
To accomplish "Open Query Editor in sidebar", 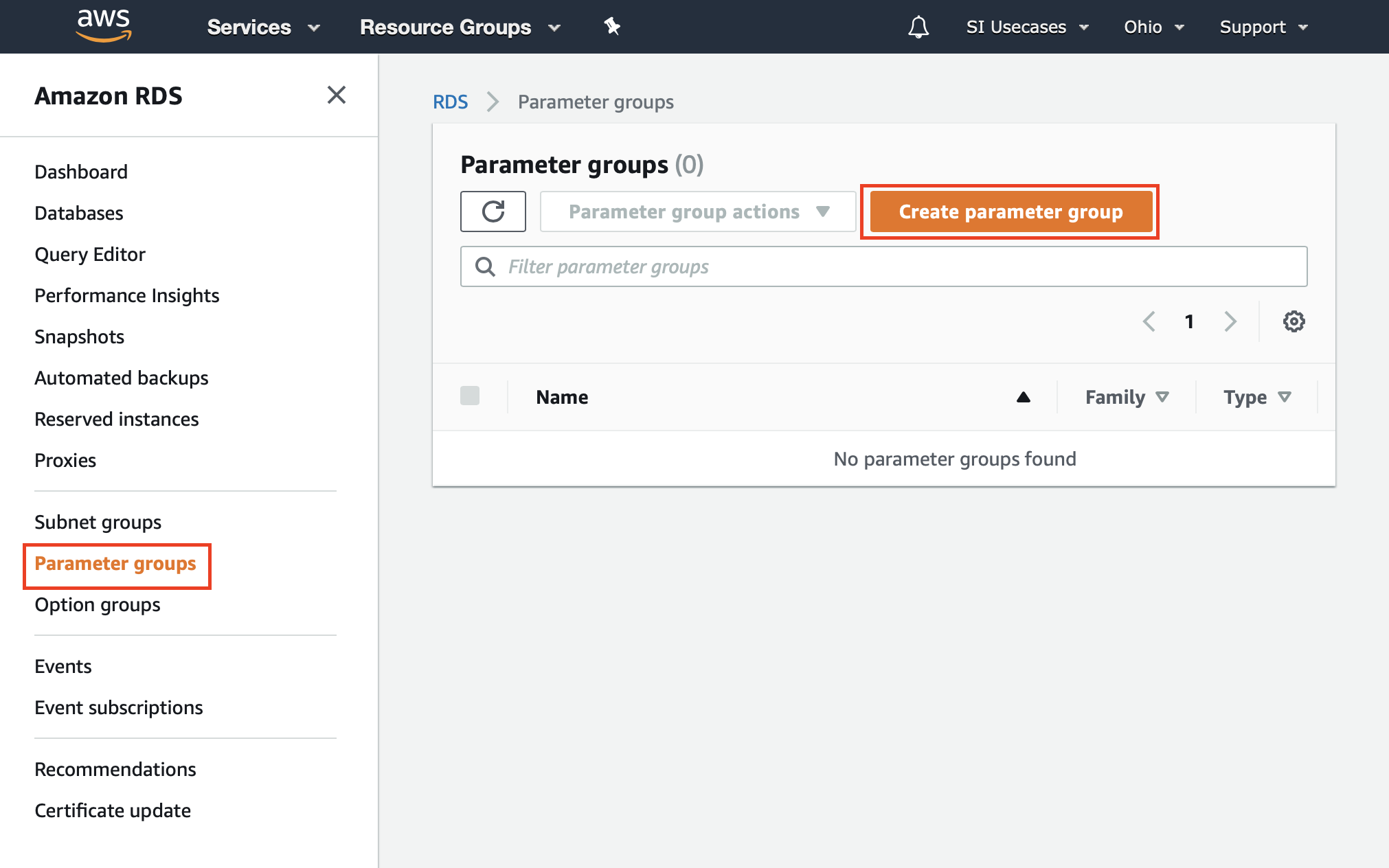I will tap(90, 254).
